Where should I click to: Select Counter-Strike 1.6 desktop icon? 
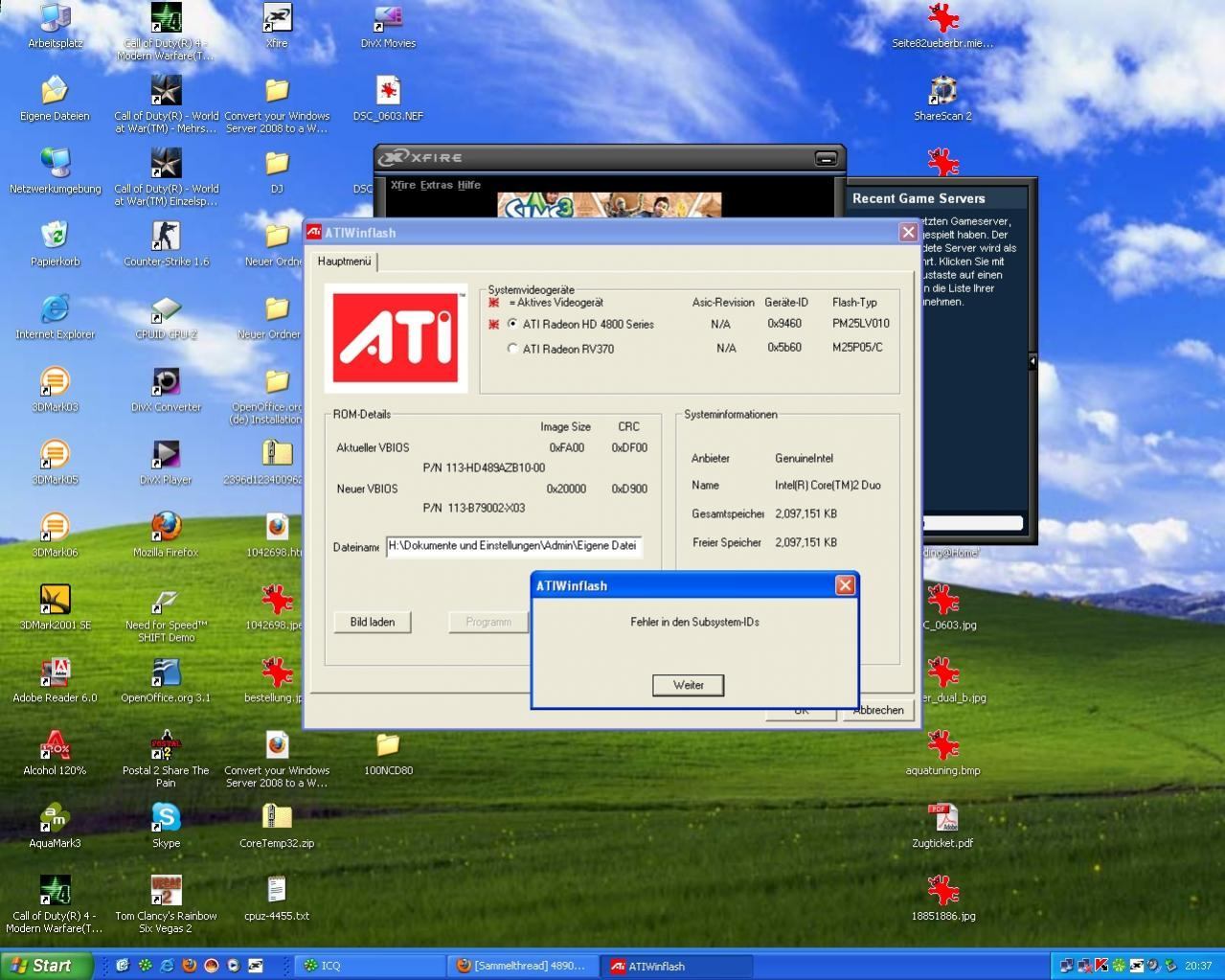pyautogui.click(x=166, y=244)
